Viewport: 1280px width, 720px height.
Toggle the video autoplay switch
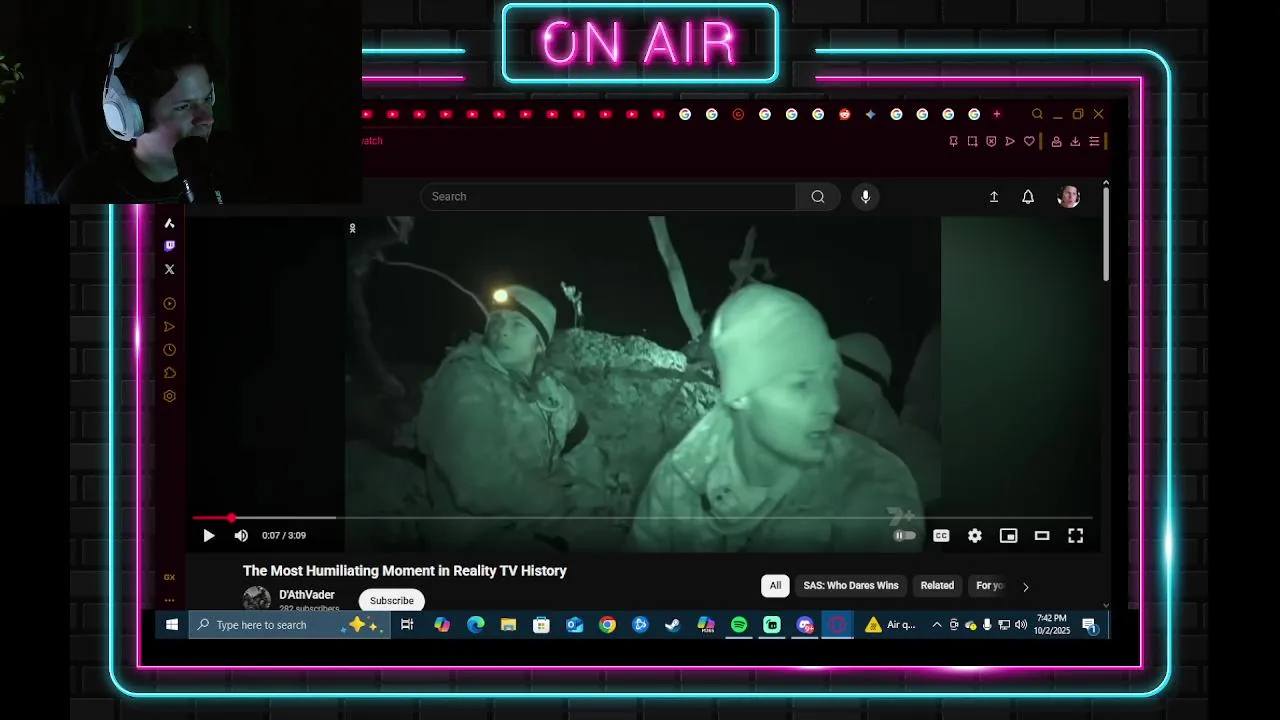(x=904, y=536)
